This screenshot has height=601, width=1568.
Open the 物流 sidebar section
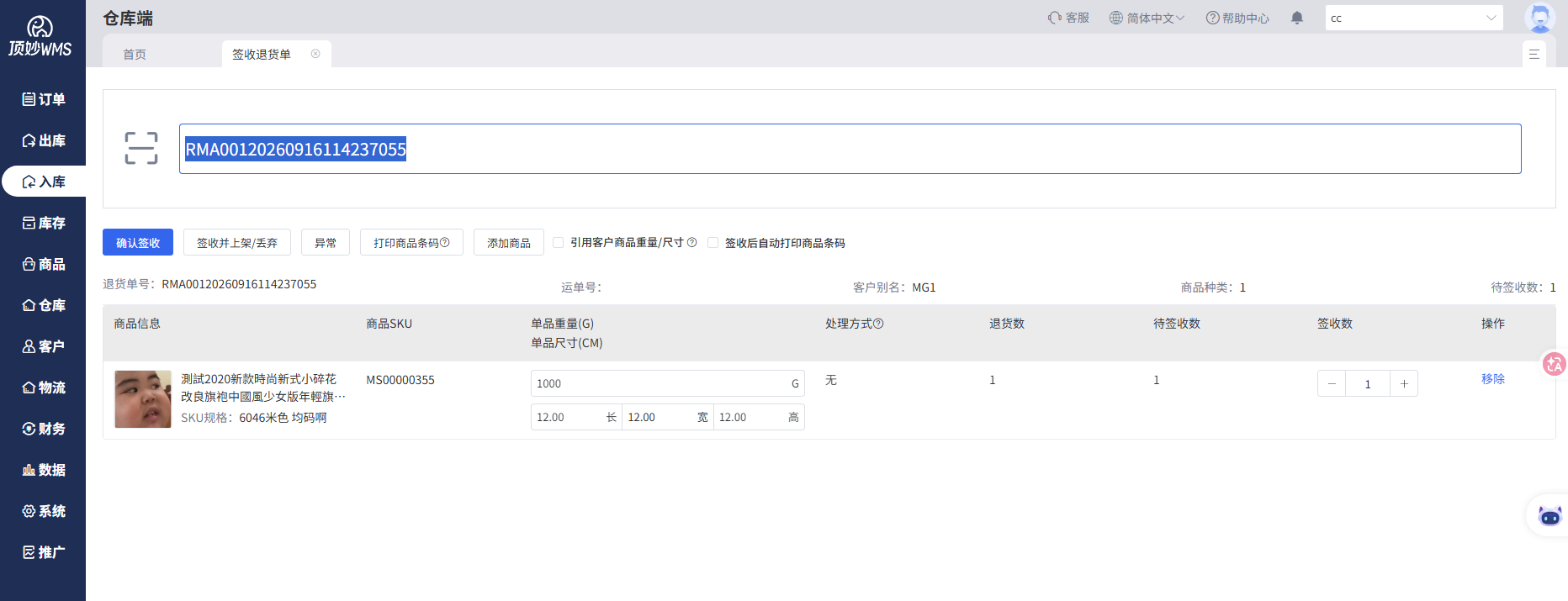pyautogui.click(x=43, y=387)
